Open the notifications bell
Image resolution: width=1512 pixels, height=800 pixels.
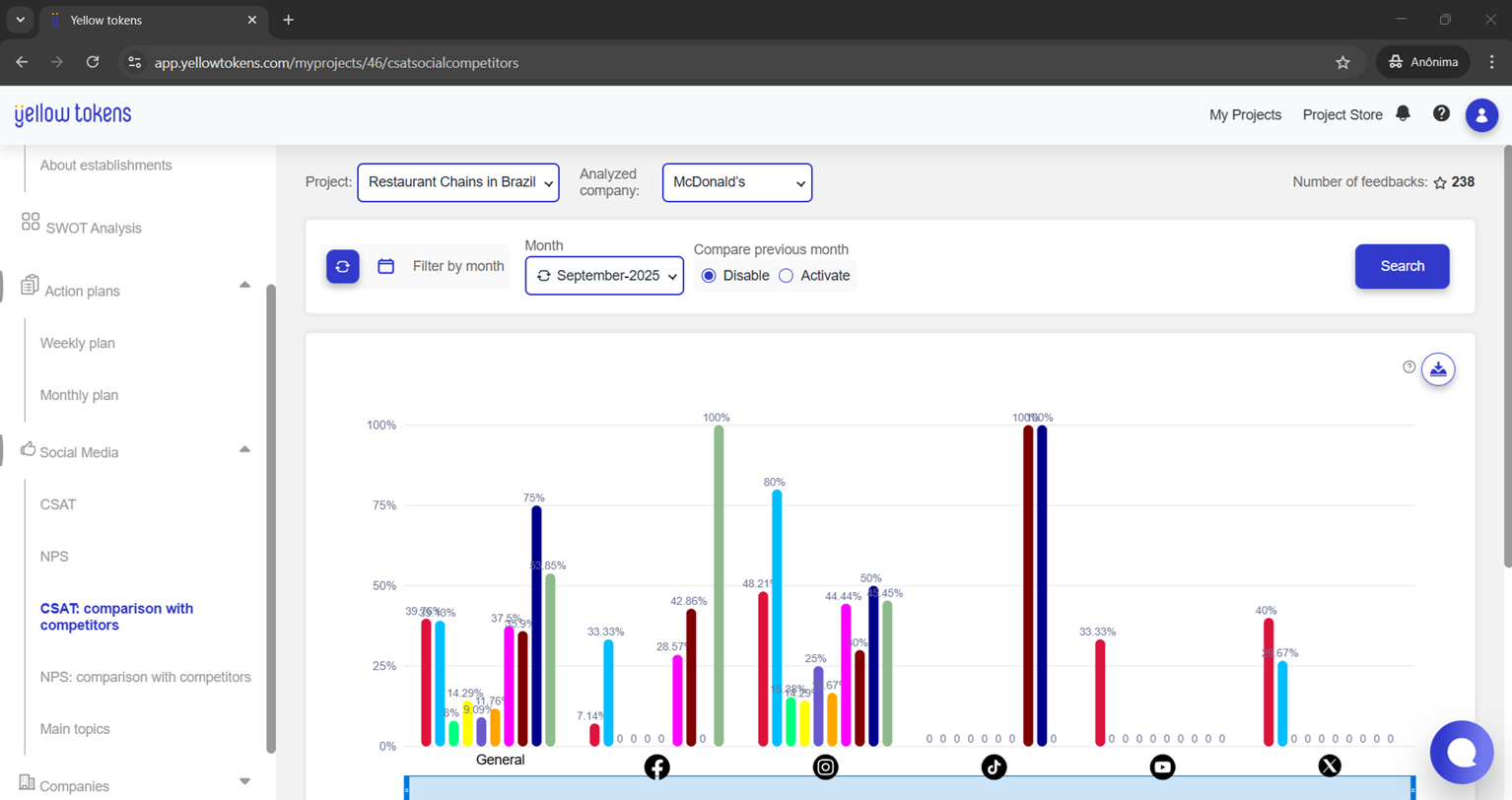[1403, 113]
